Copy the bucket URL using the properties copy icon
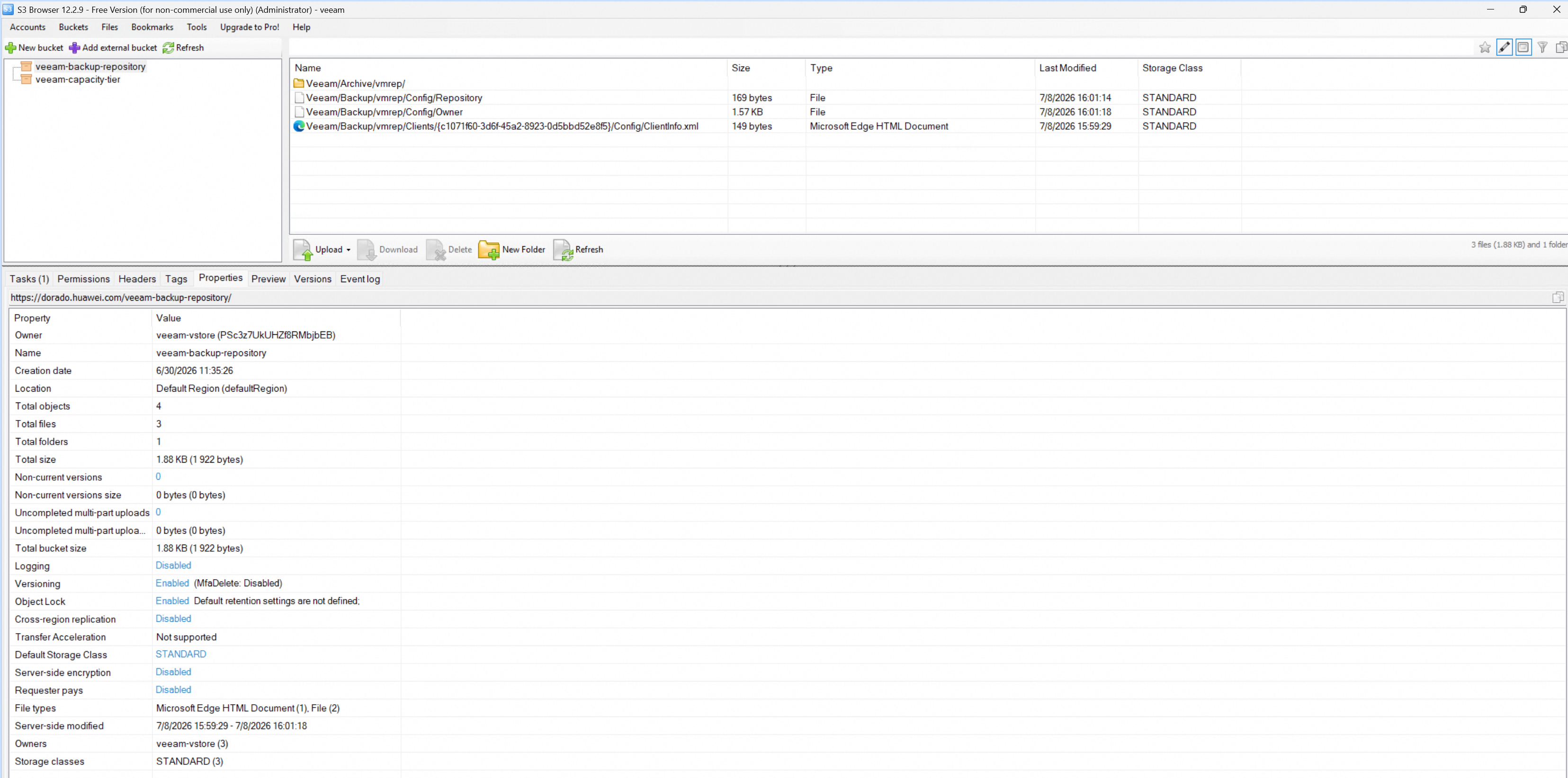 pos(1558,297)
